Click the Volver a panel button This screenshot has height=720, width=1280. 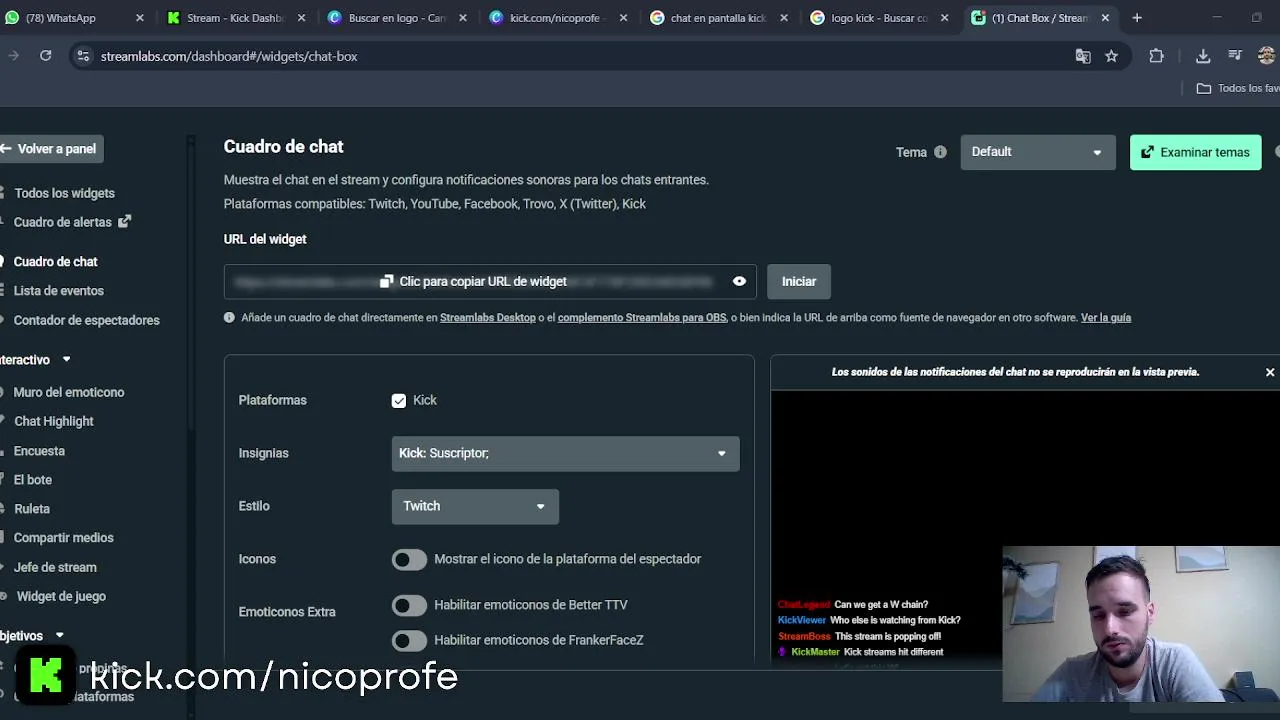point(50,149)
